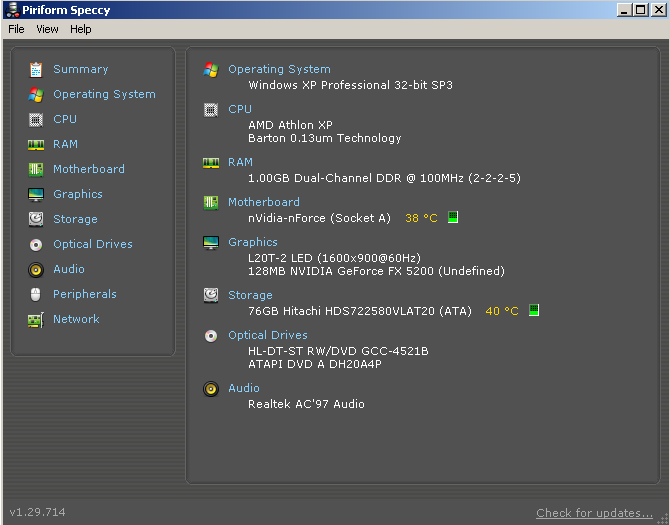
Task: Click the CPU heading in summary panel
Action: tap(240, 109)
